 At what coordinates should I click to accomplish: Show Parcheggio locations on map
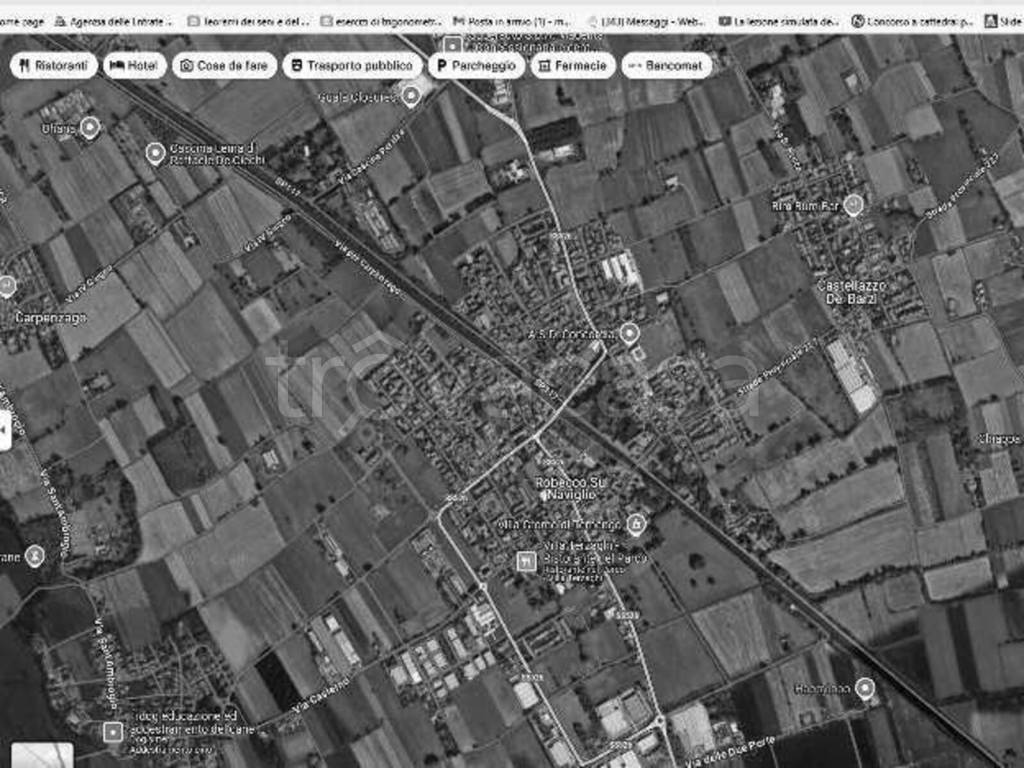[x=474, y=65]
